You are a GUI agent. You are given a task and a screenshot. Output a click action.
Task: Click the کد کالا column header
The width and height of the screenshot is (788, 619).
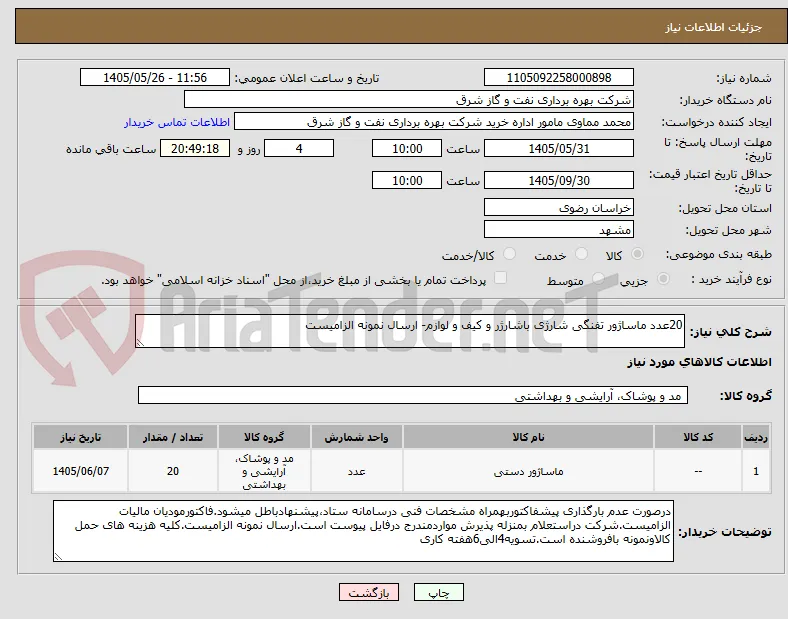pos(698,437)
